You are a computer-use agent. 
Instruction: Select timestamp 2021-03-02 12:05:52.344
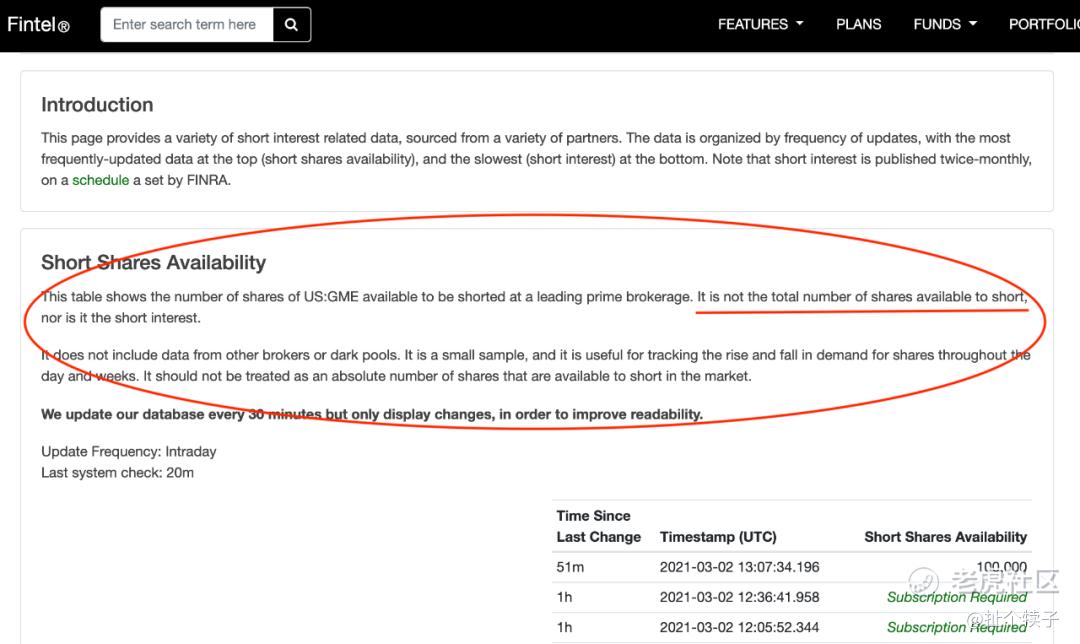click(x=739, y=627)
